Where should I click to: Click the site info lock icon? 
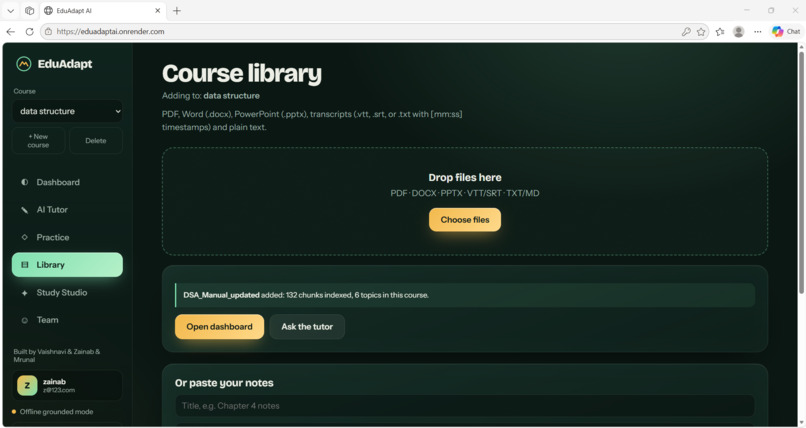pyautogui.click(x=48, y=32)
